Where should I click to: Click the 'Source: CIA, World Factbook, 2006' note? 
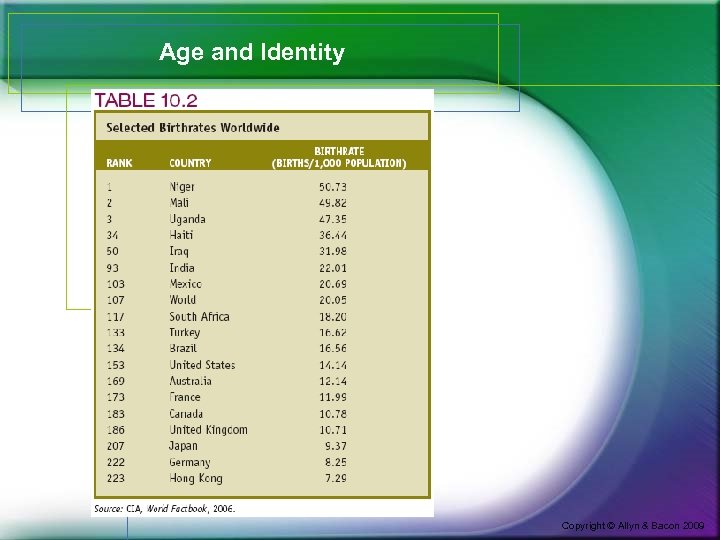pos(164,509)
